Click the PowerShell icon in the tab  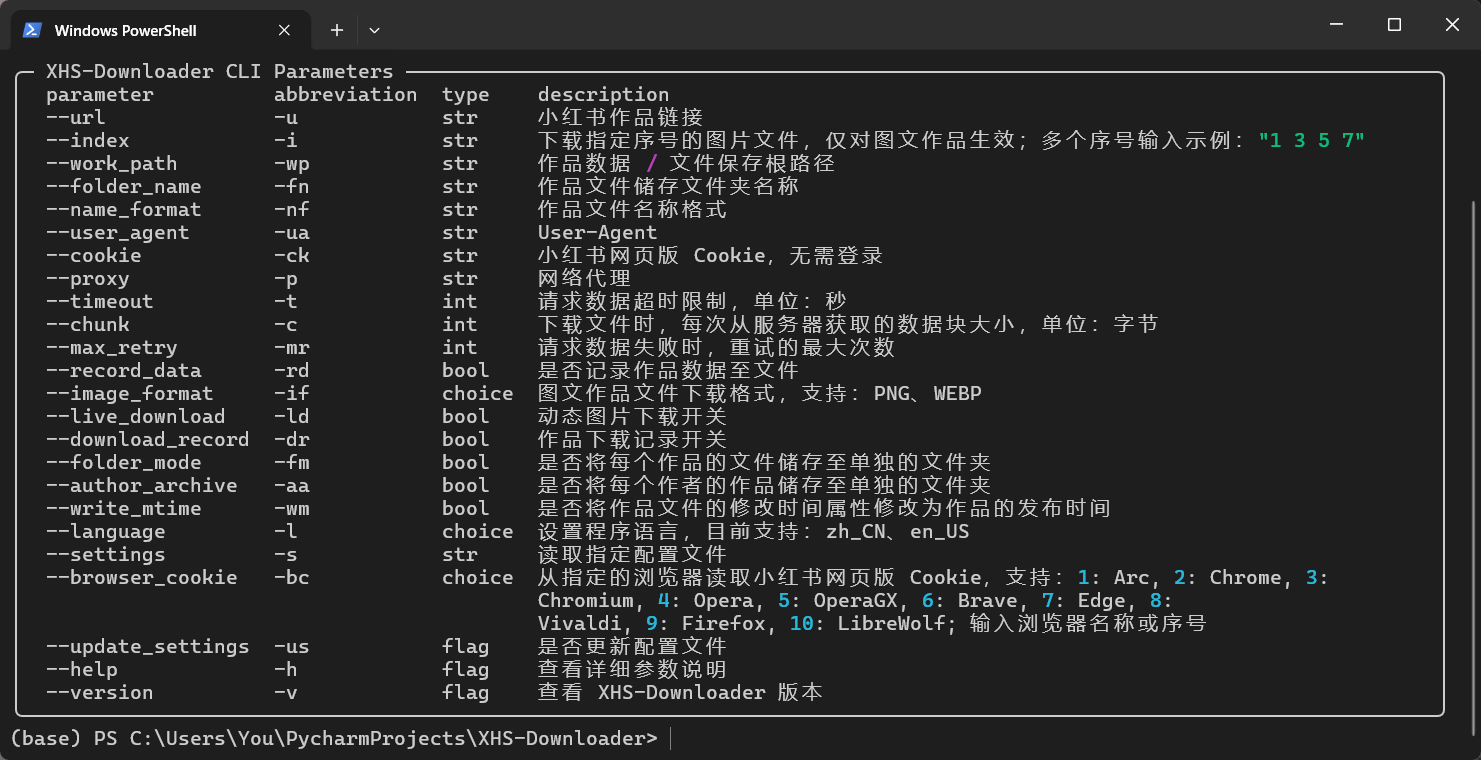(32, 30)
